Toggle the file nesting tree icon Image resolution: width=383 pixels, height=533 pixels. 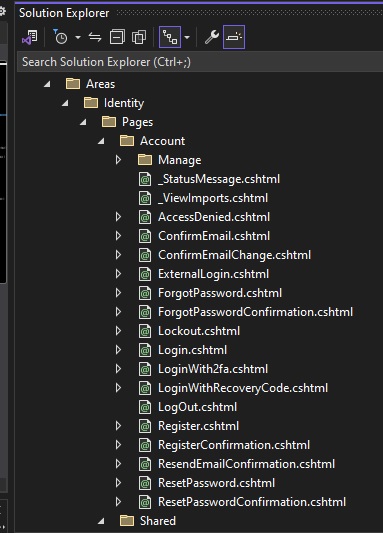[x=170, y=37]
